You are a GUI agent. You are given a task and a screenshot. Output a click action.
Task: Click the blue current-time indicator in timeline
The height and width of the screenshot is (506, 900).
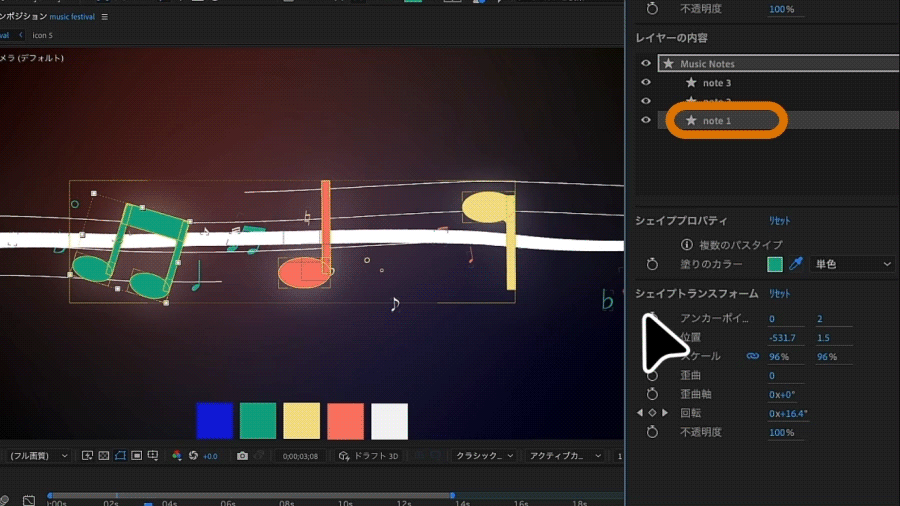[148, 503]
